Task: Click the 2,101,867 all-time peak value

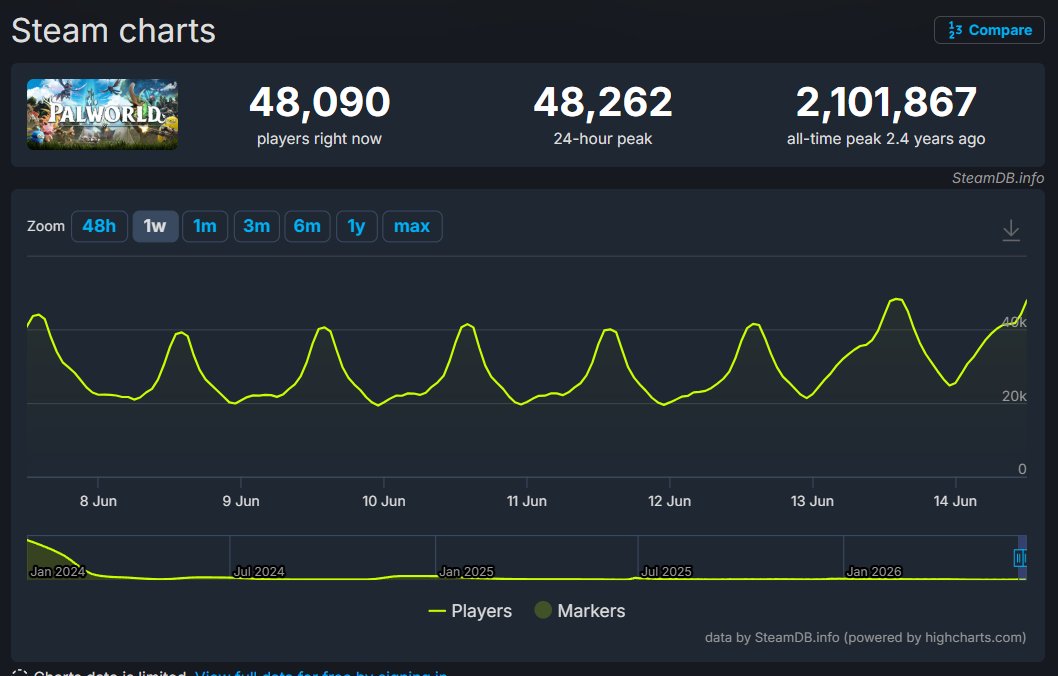Action: click(x=886, y=102)
